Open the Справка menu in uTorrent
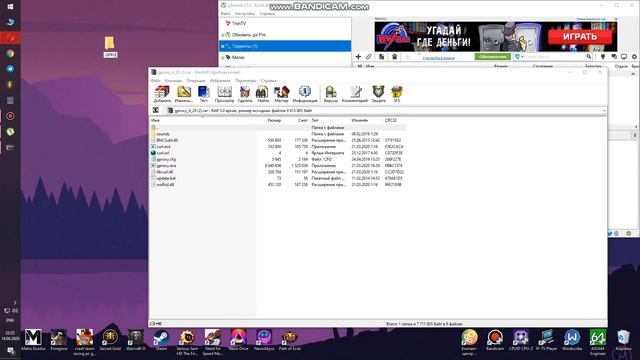This screenshot has width=640, height=360. [x=267, y=13]
